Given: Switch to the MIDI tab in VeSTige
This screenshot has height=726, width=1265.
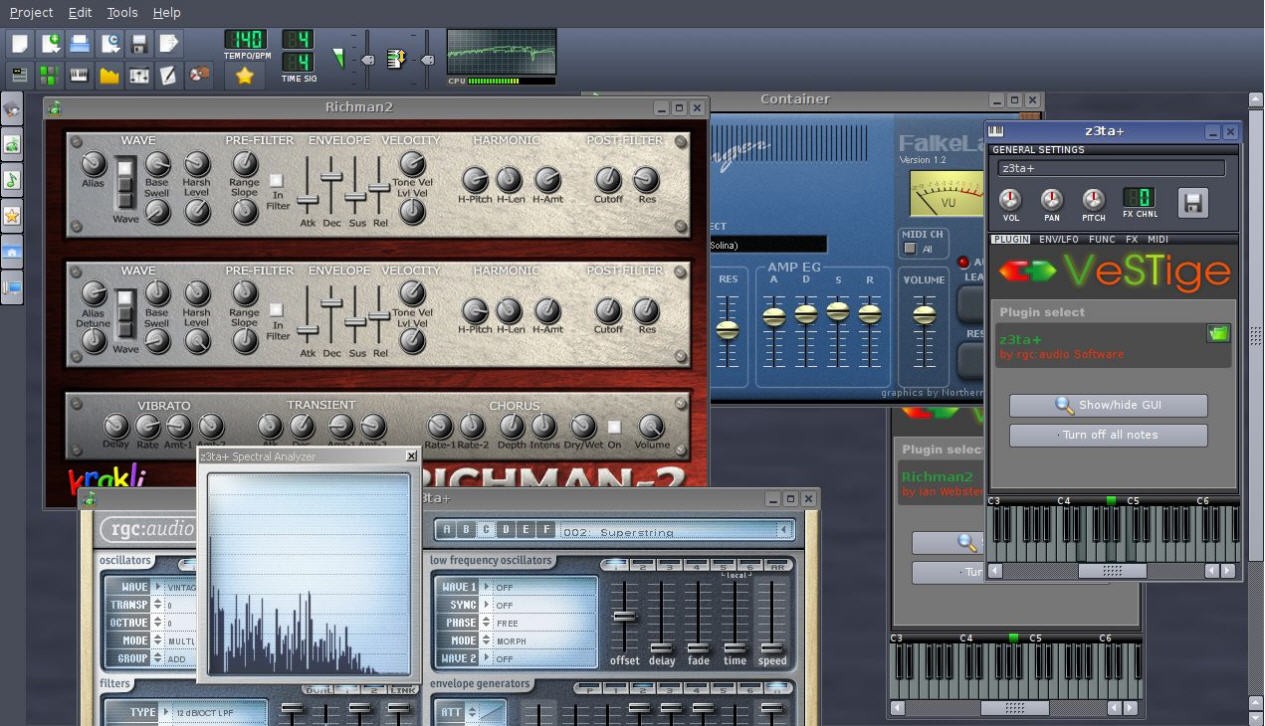Looking at the screenshot, I should (x=1157, y=239).
